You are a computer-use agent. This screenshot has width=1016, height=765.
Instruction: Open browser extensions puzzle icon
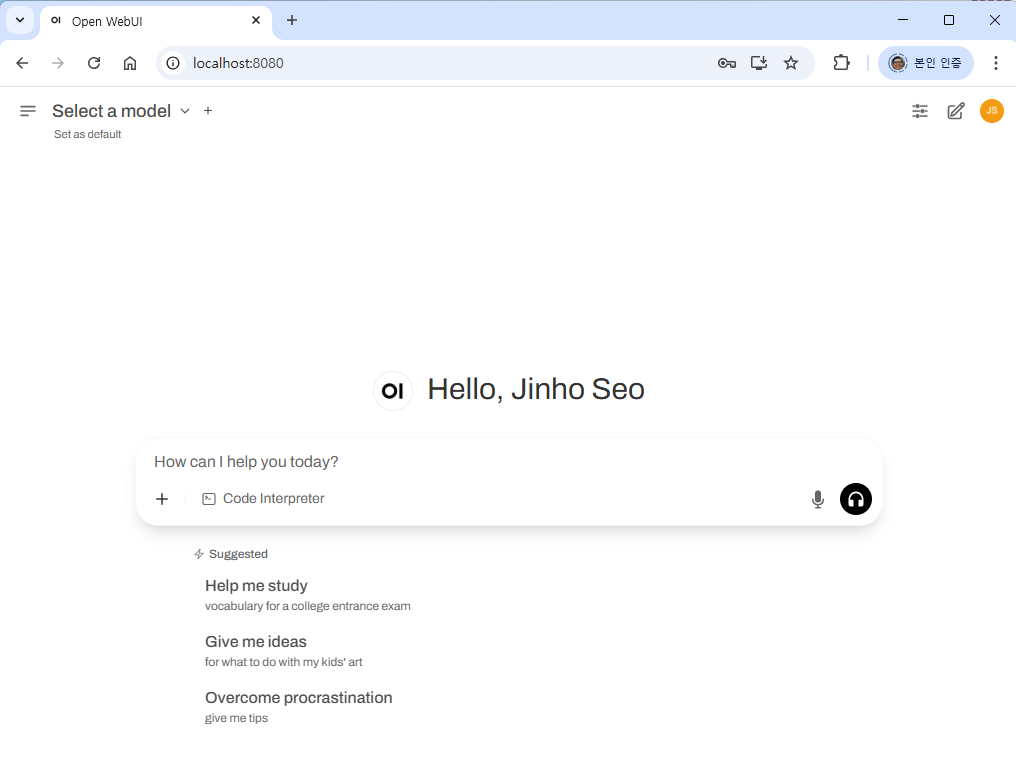coord(841,63)
